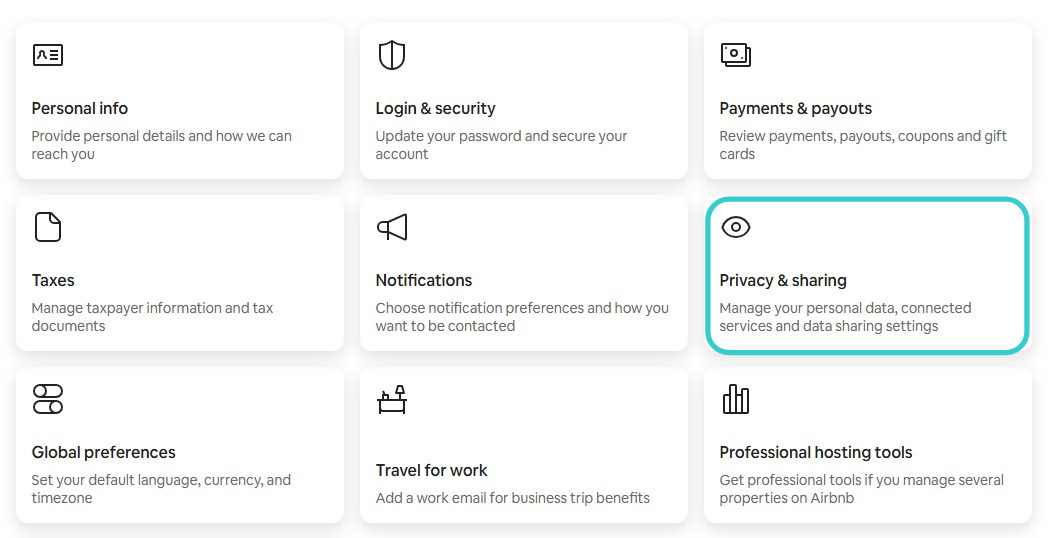Go to the Taxes heading
This screenshot has width=1052, height=538.
pyautogui.click(x=53, y=280)
